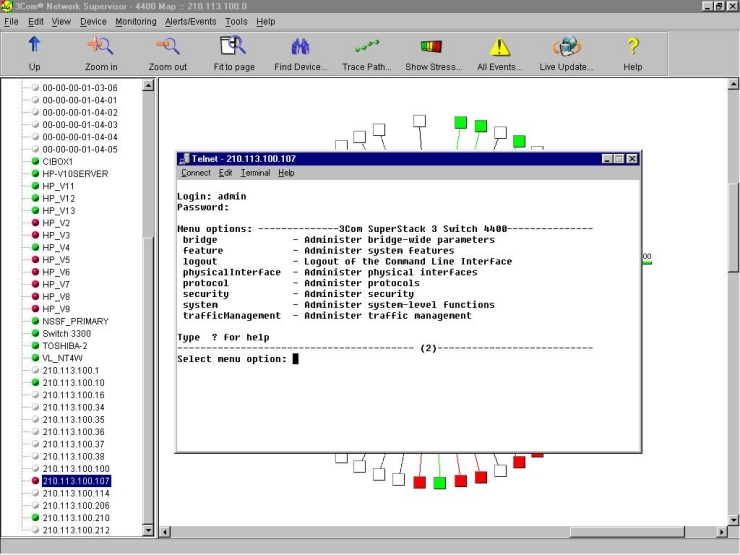
Task: Click the Zoom in magnifier icon
Action: (101, 46)
